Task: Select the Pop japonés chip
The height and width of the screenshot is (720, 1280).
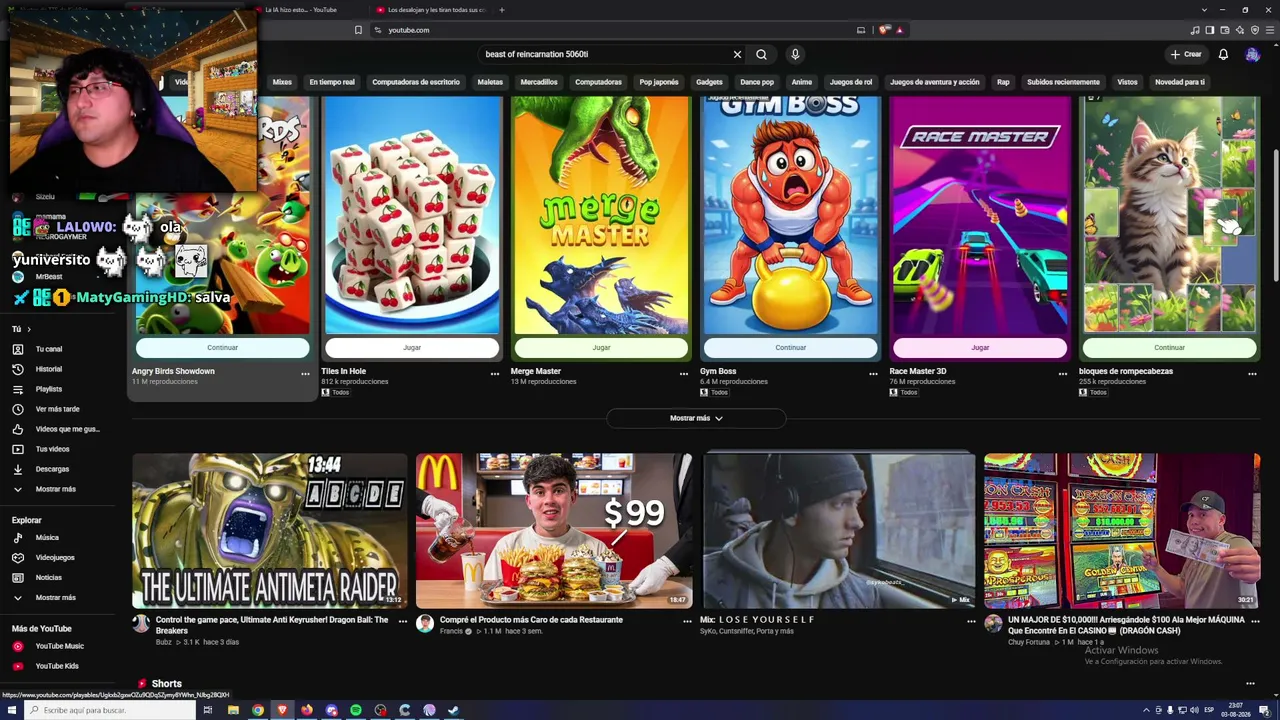Action: (659, 82)
